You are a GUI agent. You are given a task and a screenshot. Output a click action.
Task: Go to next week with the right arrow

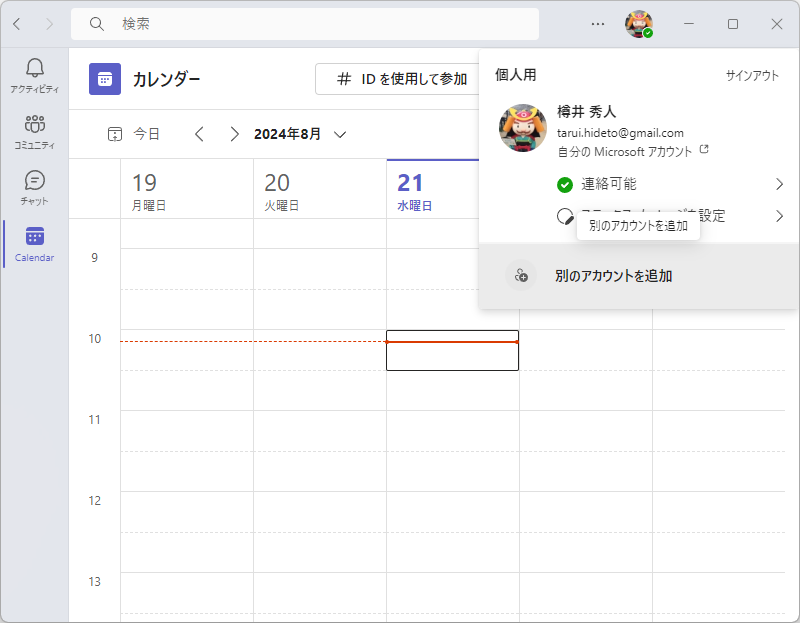234,133
